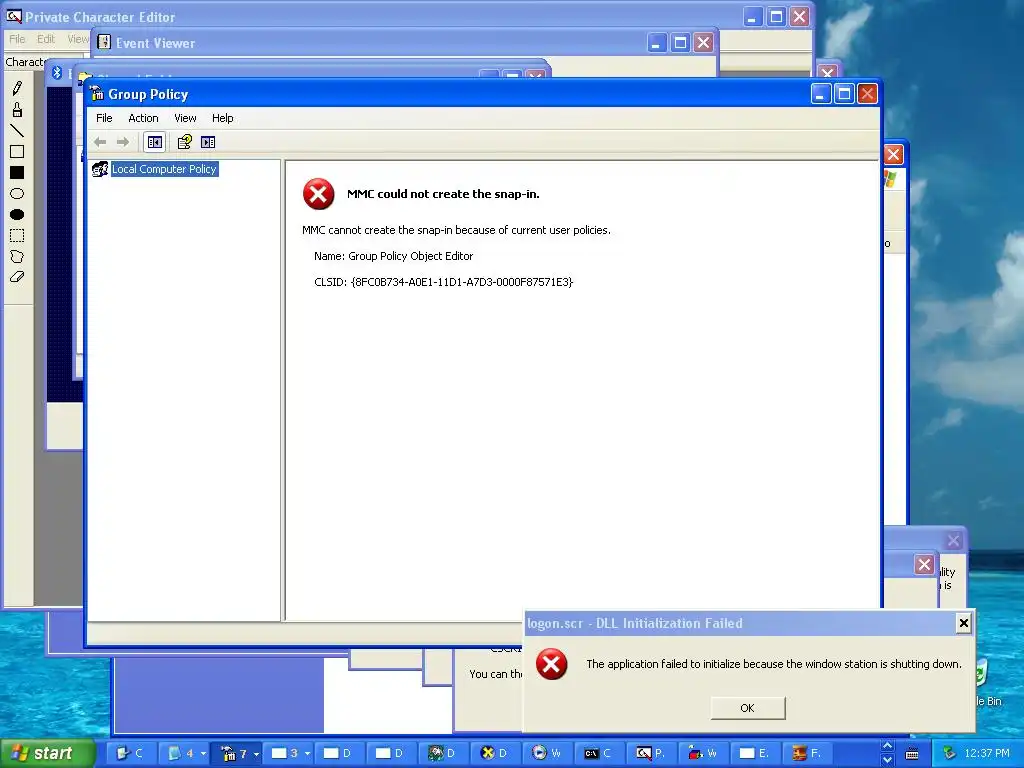Switch to the command prompt taskbar button
1024x768 pixels.
pyautogui.click(x=601, y=754)
